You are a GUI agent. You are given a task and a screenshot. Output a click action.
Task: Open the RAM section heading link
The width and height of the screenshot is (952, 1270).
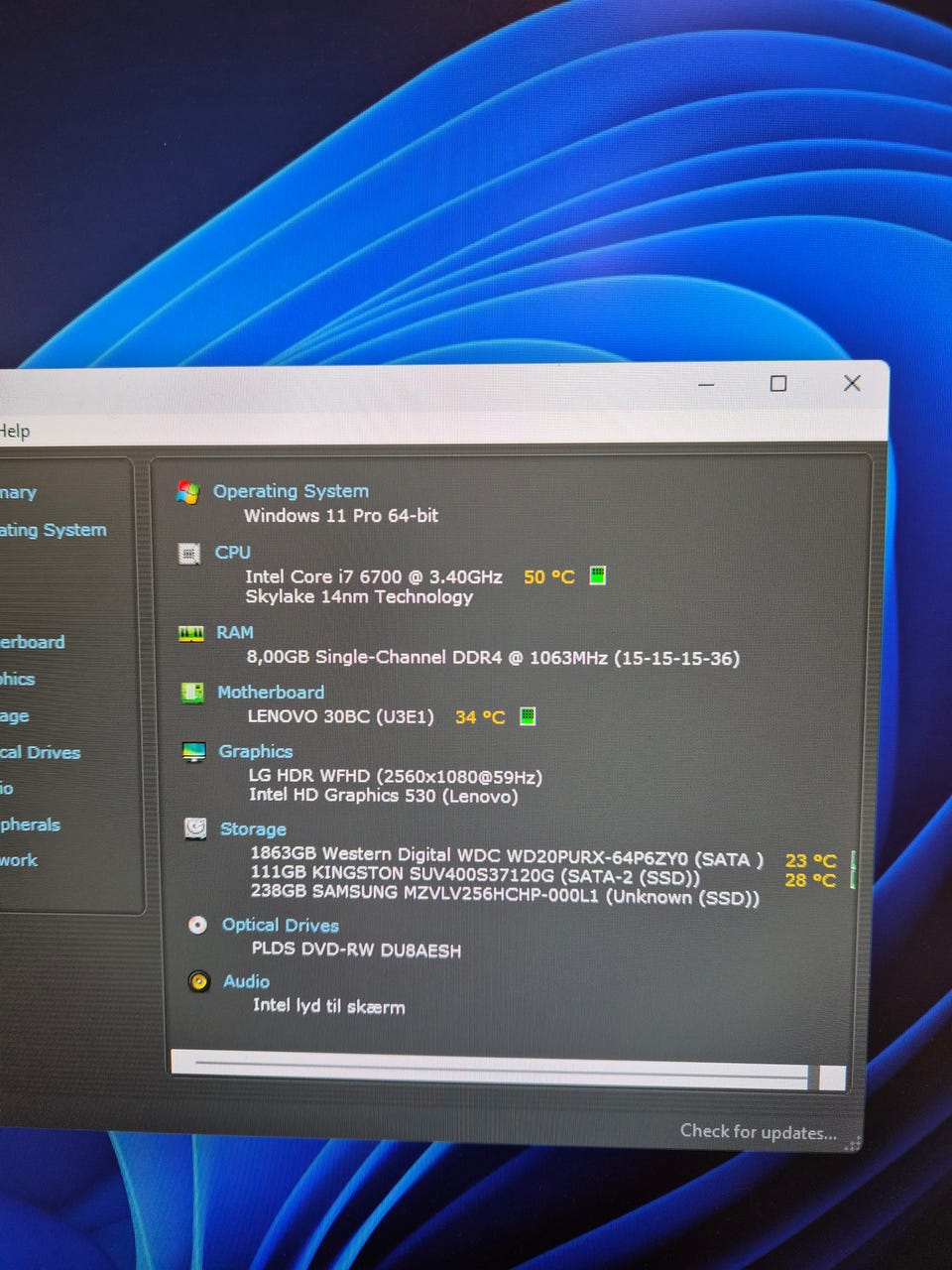(x=235, y=632)
